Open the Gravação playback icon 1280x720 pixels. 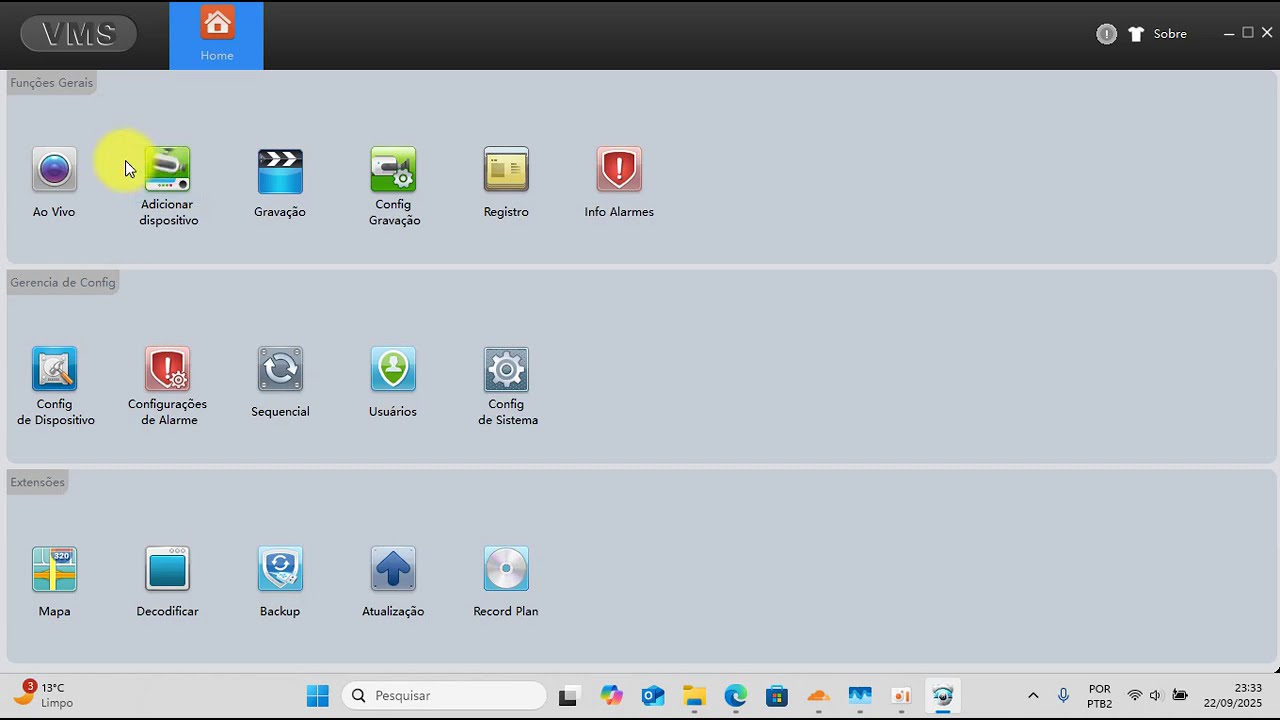click(x=280, y=170)
